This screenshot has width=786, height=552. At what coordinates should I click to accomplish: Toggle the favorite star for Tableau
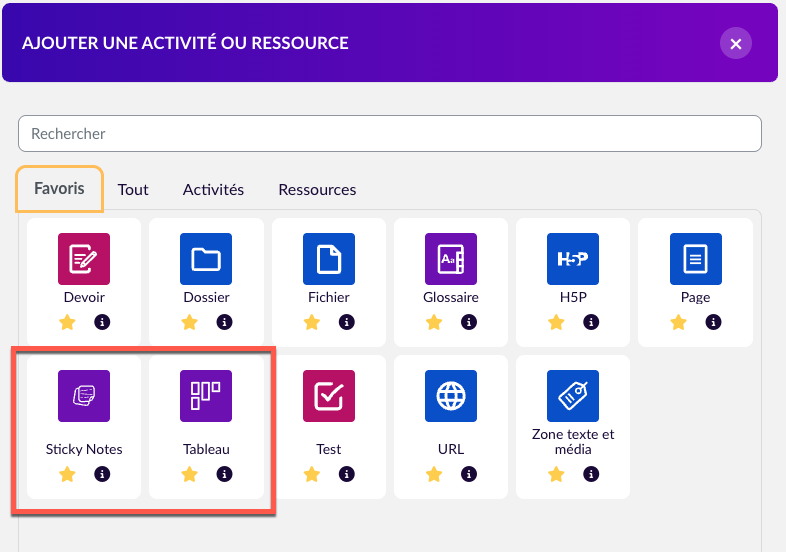pyautogui.click(x=189, y=475)
